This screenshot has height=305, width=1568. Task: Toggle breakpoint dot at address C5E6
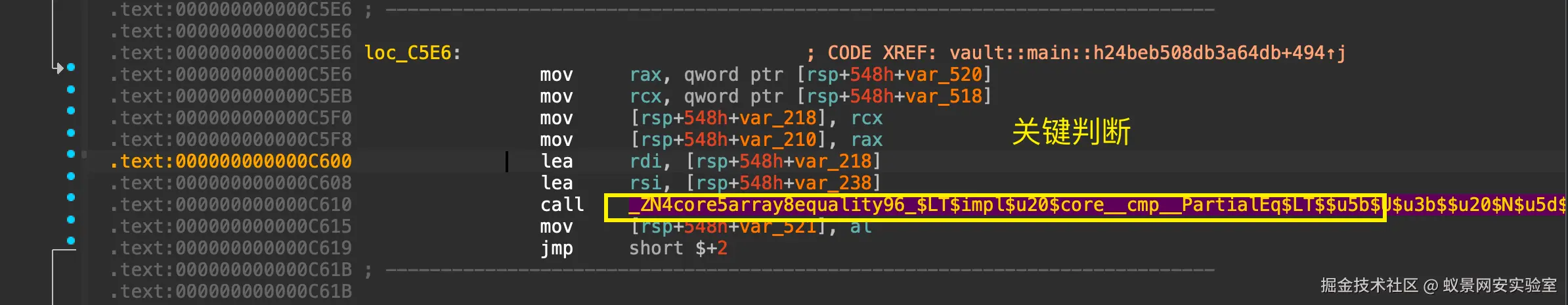pos(71,68)
